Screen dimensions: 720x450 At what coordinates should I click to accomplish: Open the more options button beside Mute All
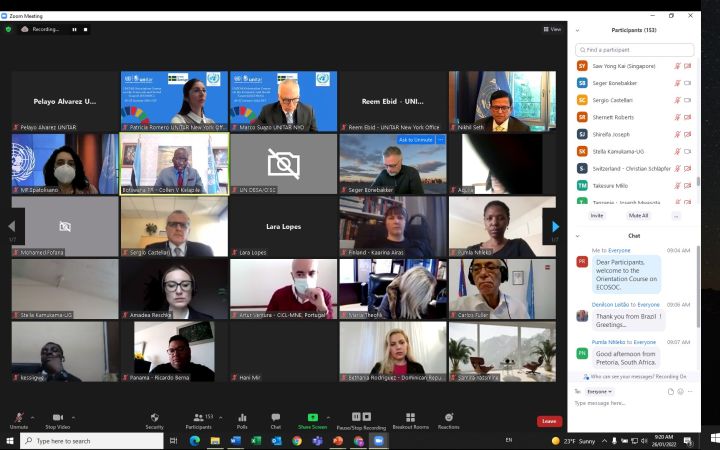[676, 215]
